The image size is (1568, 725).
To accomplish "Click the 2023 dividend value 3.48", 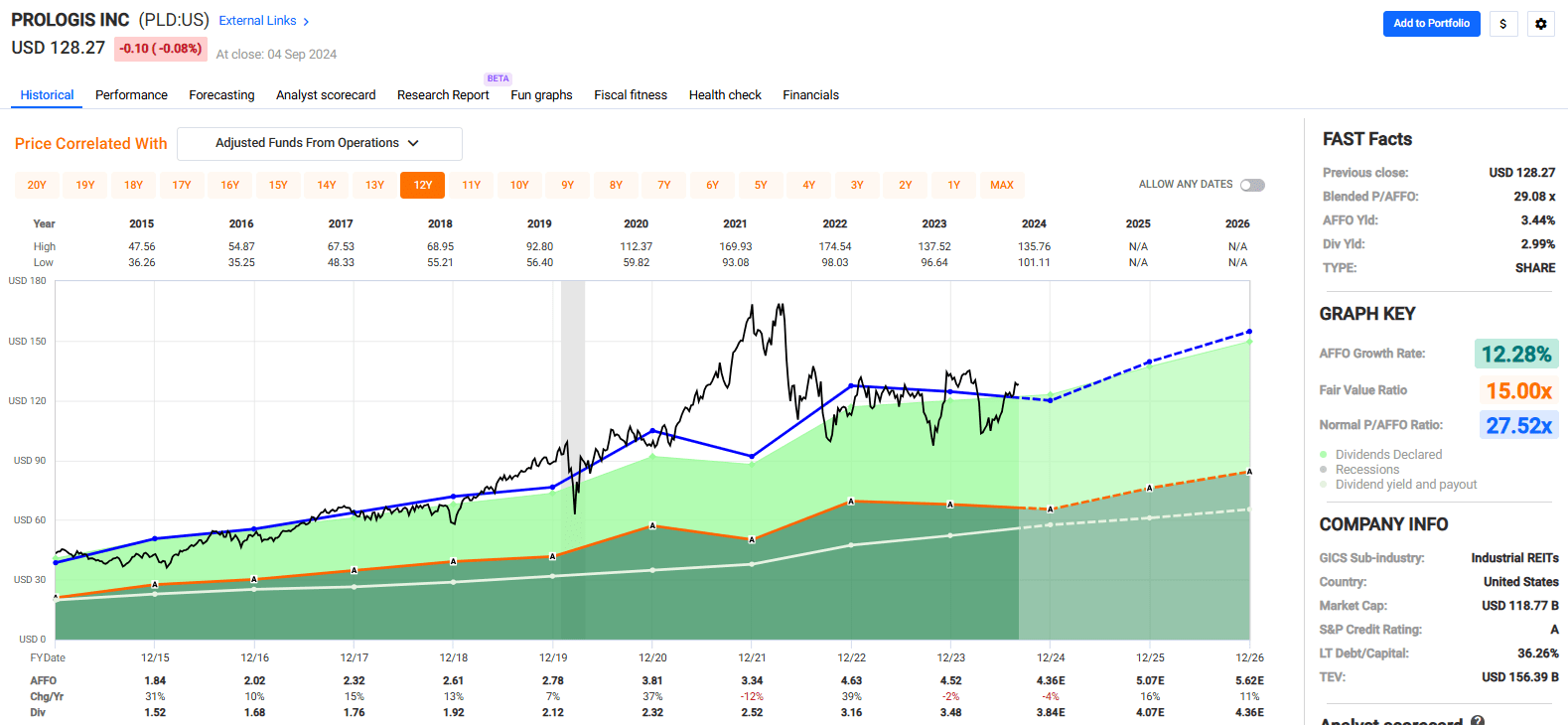I will (x=950, y=713).
